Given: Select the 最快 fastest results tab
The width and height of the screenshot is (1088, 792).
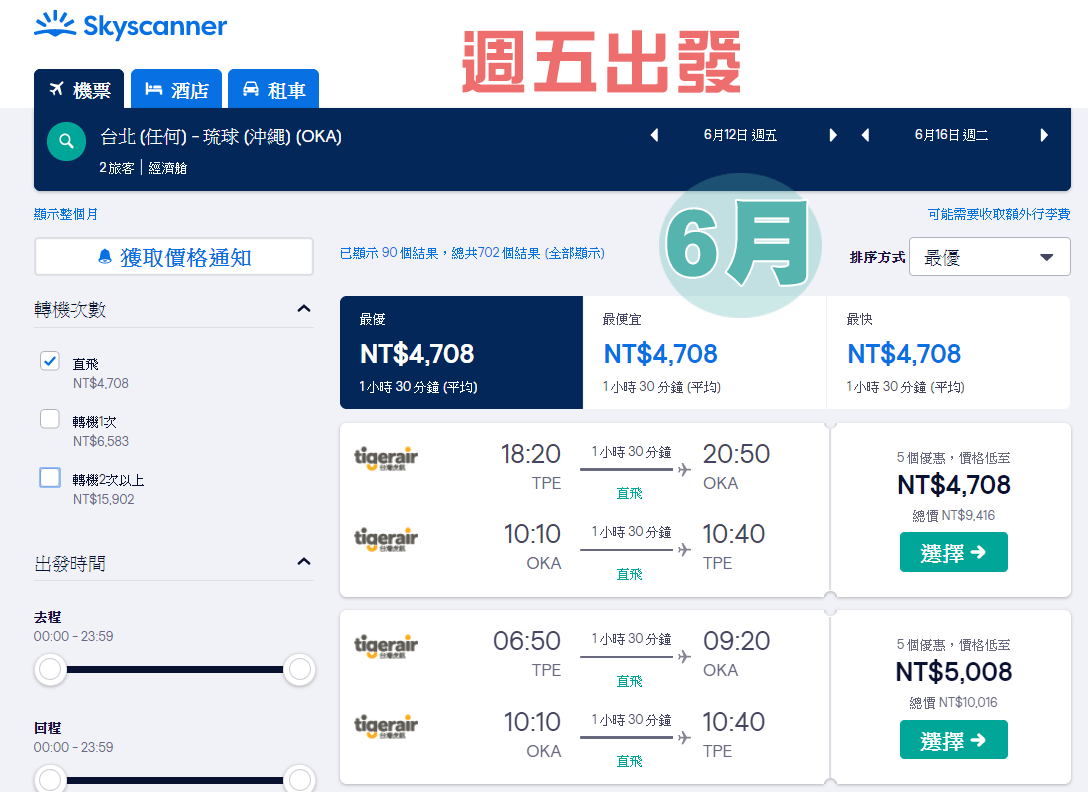Looking at the screenshot, I should (949, 353).
